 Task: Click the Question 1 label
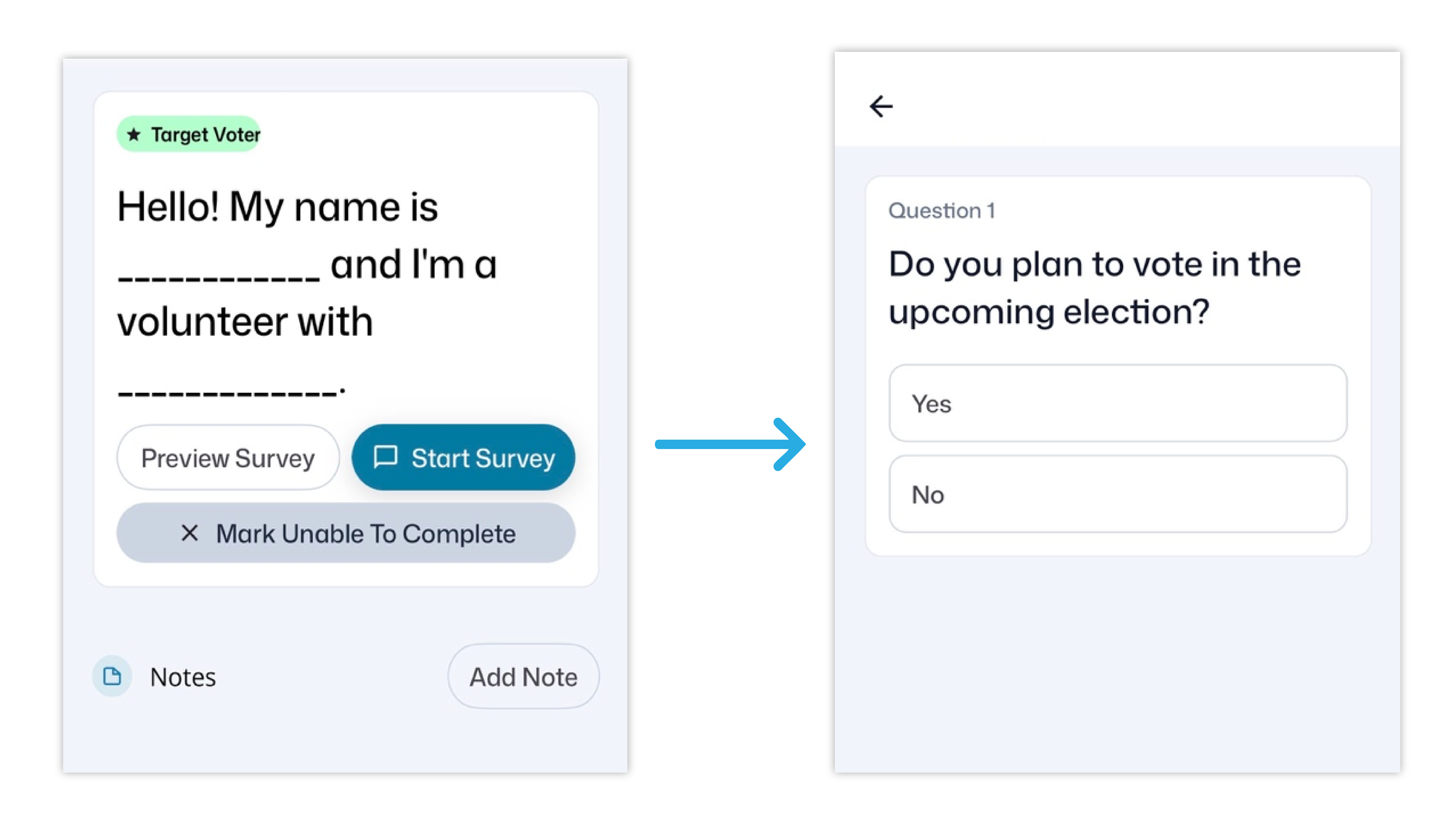point(941,211)
